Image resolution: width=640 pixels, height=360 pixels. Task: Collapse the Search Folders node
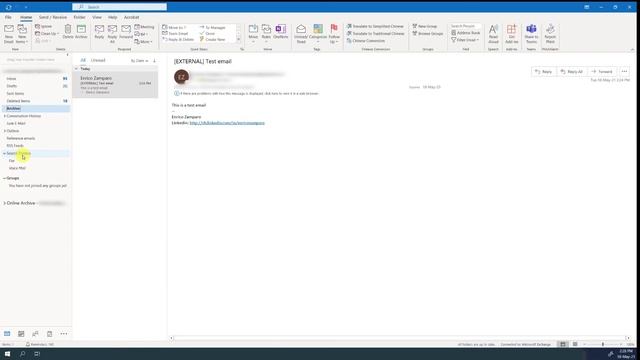[x=4, y=153]
